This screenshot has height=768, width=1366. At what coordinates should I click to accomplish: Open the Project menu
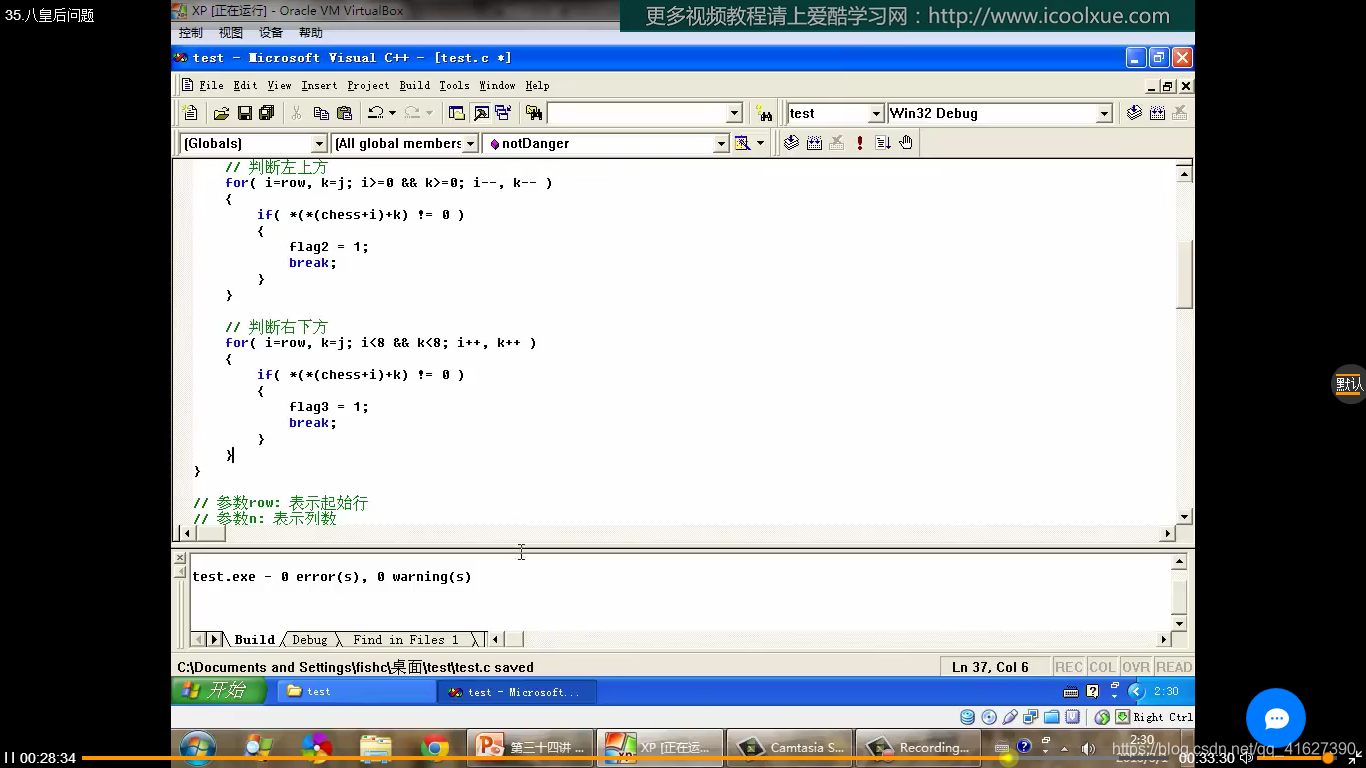click(368, 85)
